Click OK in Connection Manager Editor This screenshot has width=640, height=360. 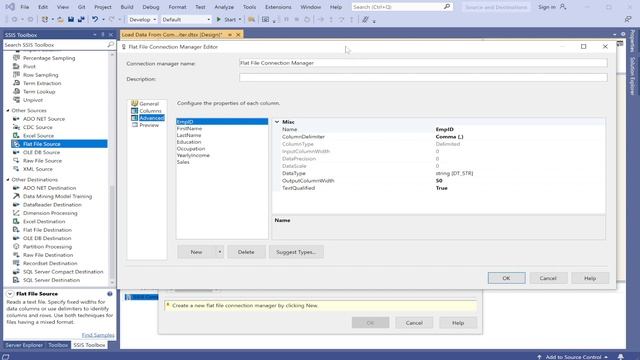click(x=506, y=278)
